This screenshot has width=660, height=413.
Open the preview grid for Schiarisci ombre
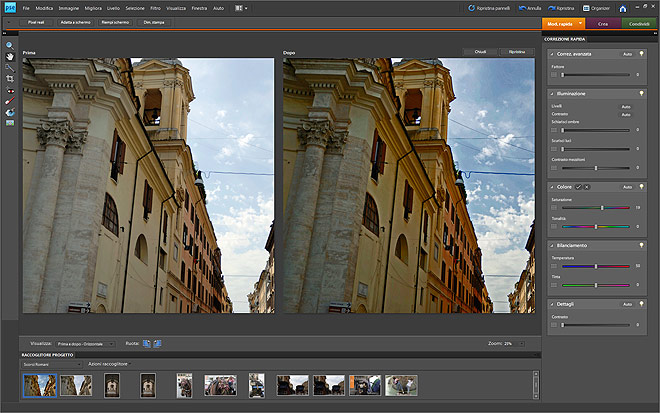[x=554, y=130]
